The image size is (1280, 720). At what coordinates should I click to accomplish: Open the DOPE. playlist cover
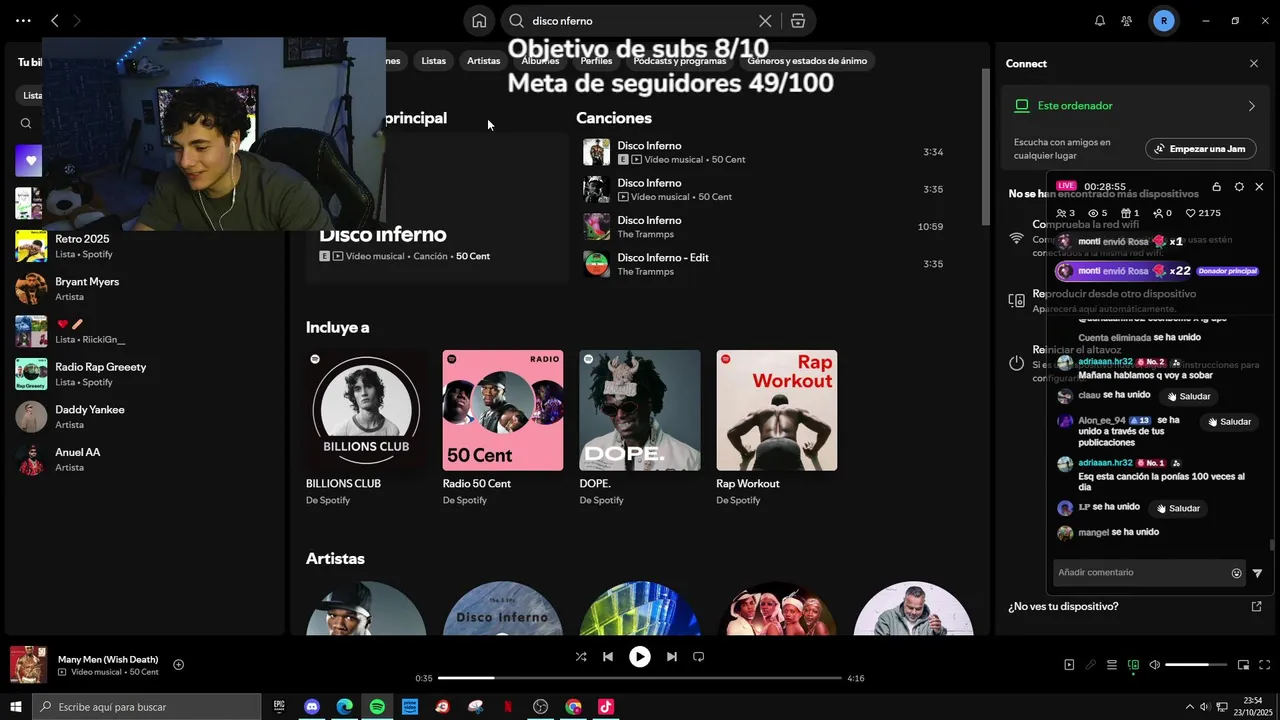640,410
